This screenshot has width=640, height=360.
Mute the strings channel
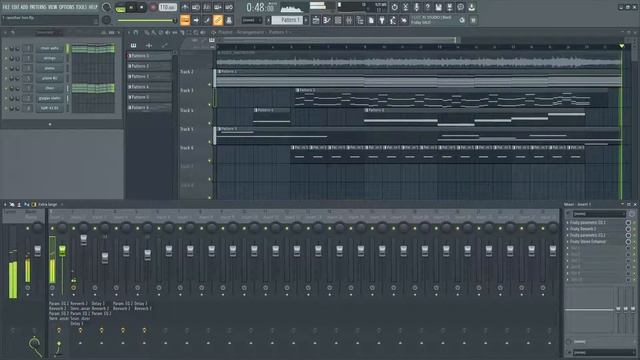point(6,58)
